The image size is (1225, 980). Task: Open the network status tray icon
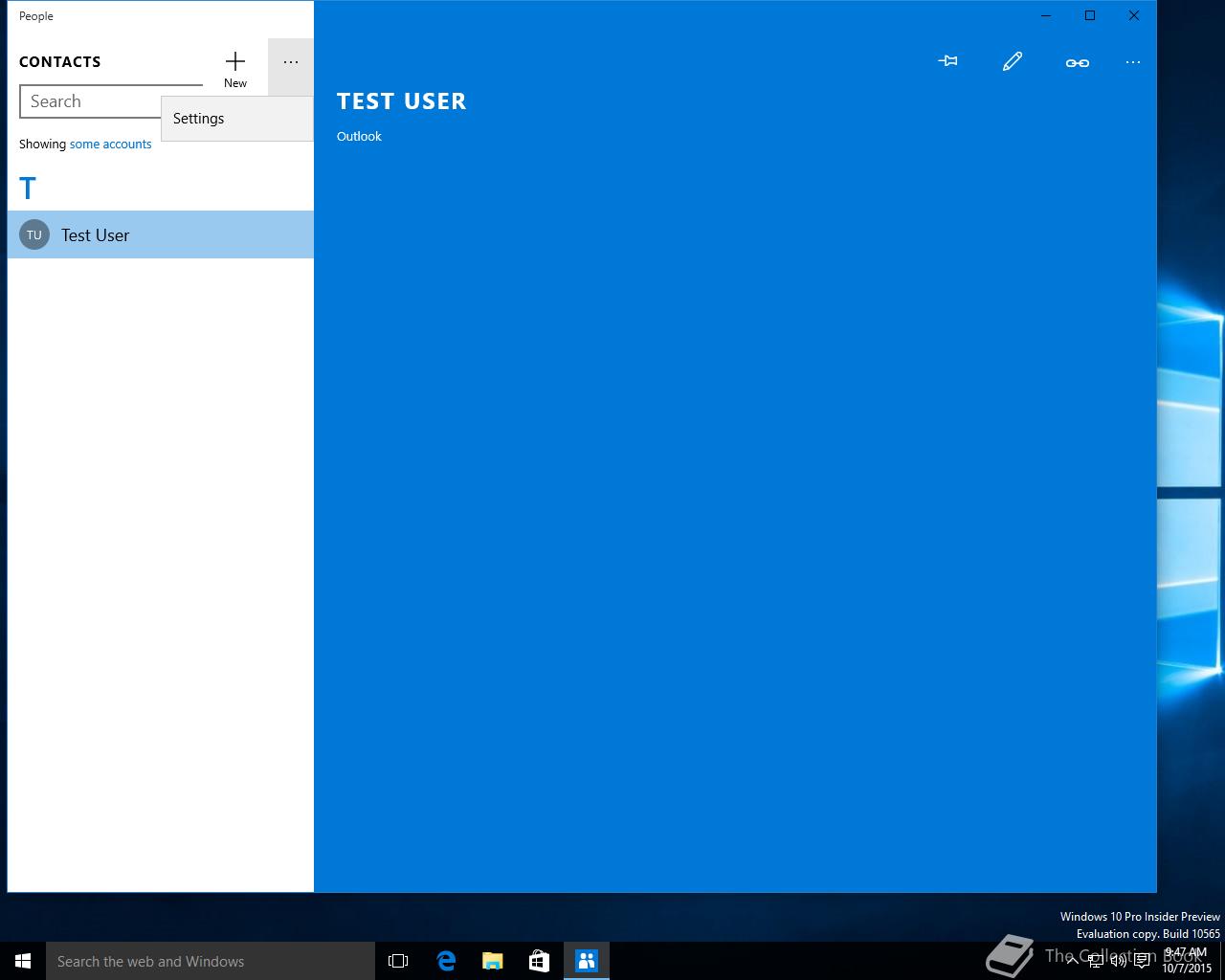point(1096,961)
